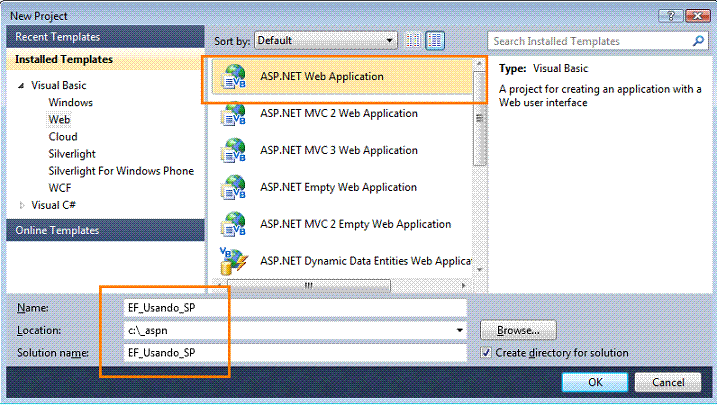The height and width of the screenshot is (406, 717).
Task: Click the help question mark button
Action: click(x=671, y=16)
